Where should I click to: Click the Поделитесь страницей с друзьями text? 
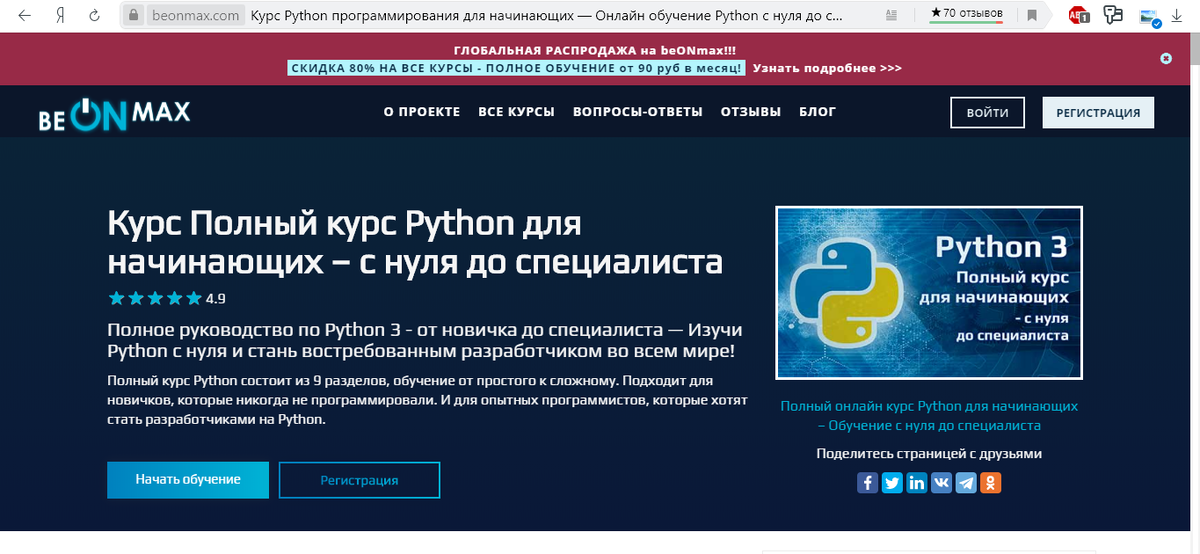(929, 453)
